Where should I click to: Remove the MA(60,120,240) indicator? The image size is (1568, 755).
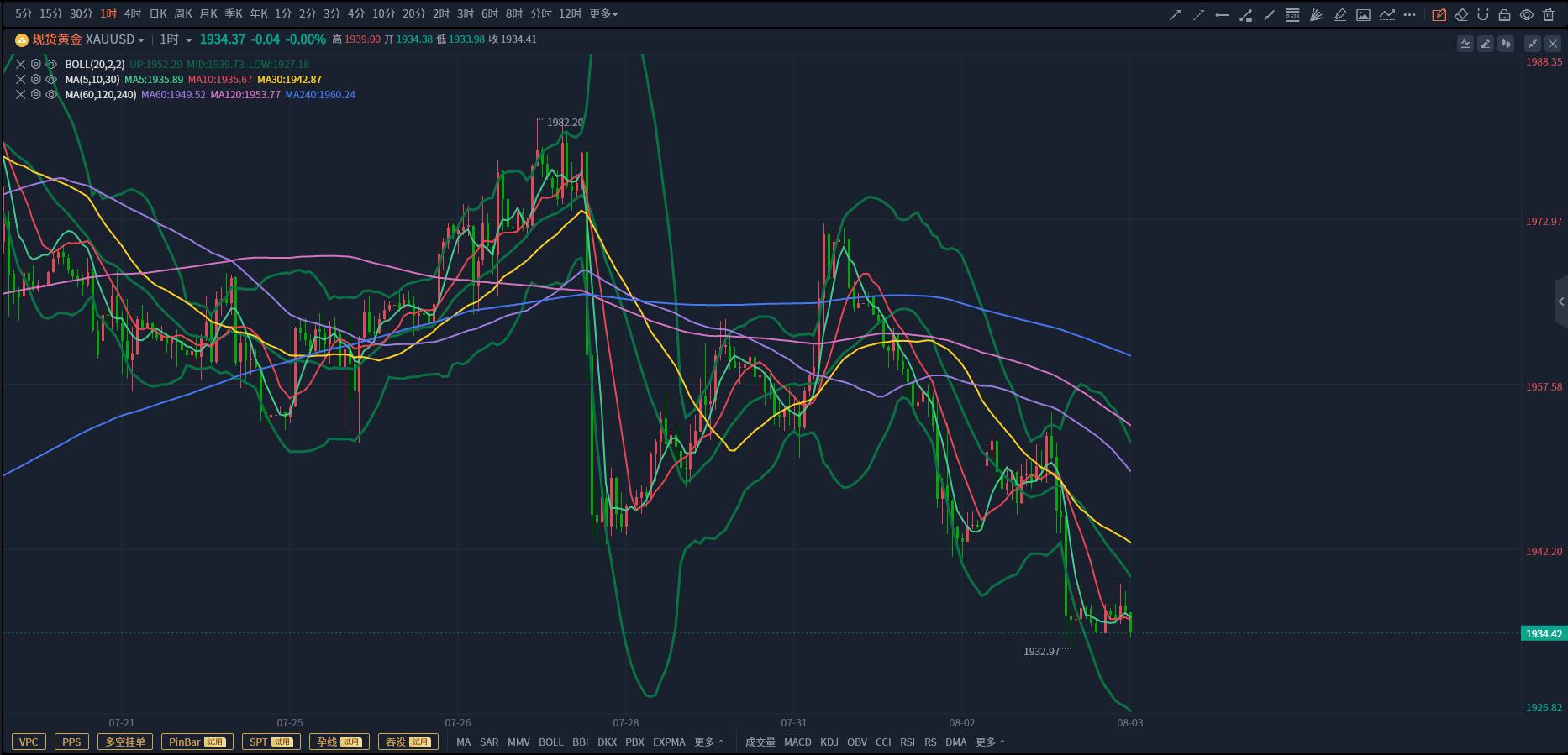tap(21, 94)
